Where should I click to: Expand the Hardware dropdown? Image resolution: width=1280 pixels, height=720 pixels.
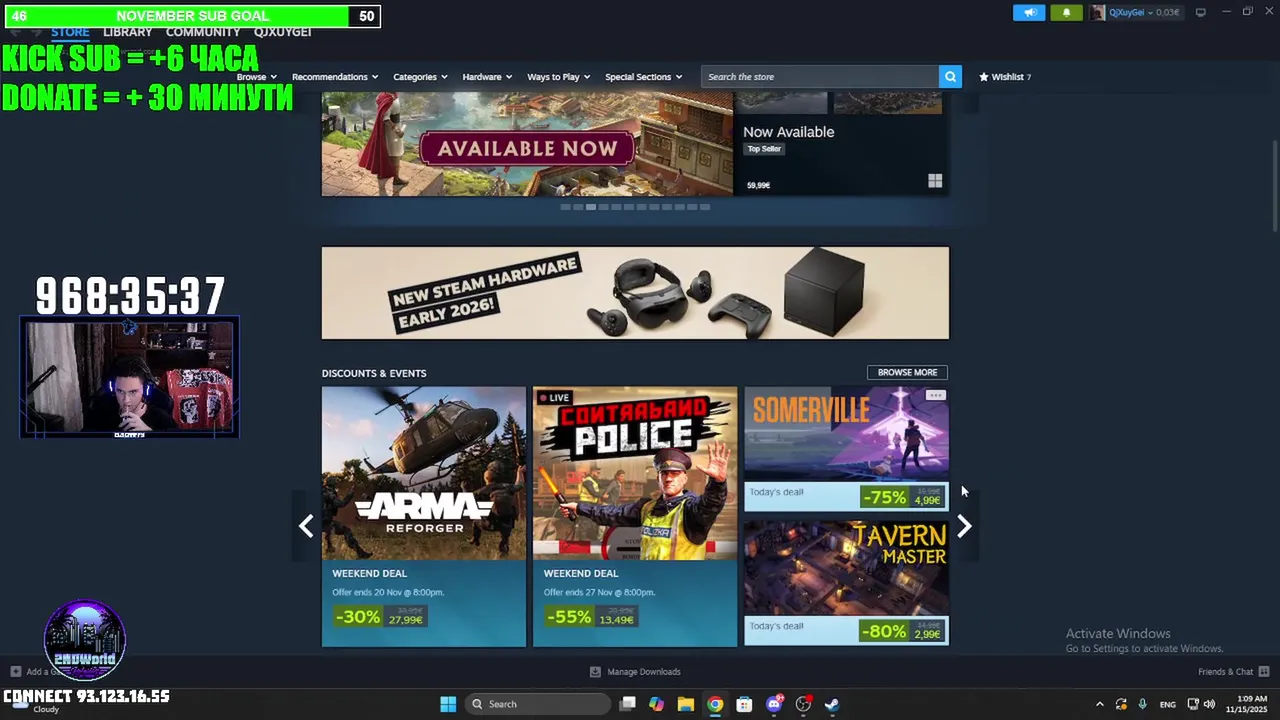[x=487, y=77]
